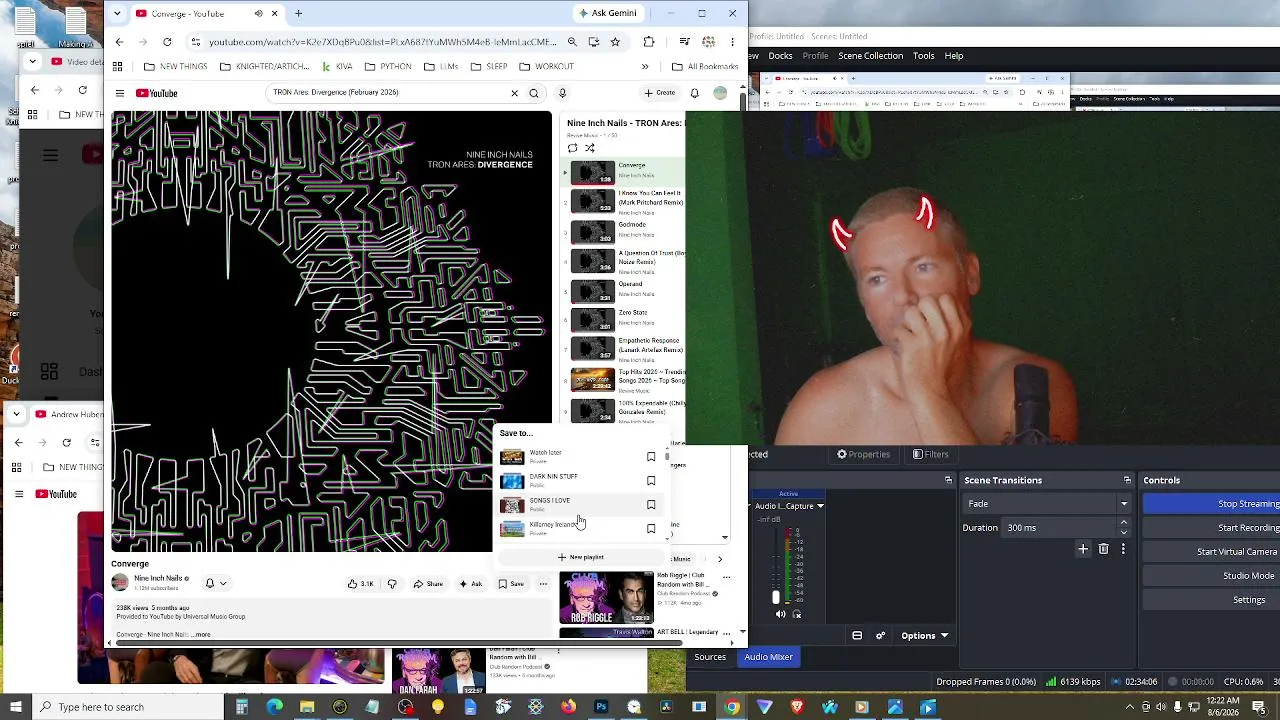Screen dimensions: 1280x720
Task: Zoom icon in the address bar
Action: click(x=572, y=42)
